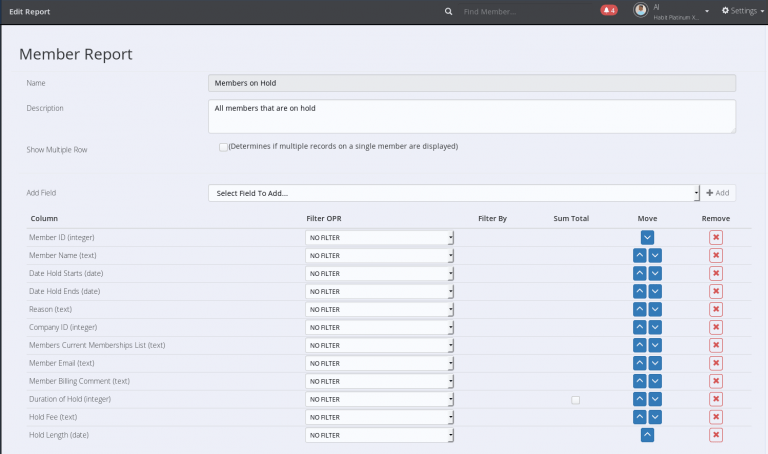The image size is (768, 454).
Task: Open Filter OPR dropdown for Member ID
Action: (x=379, y=238)
